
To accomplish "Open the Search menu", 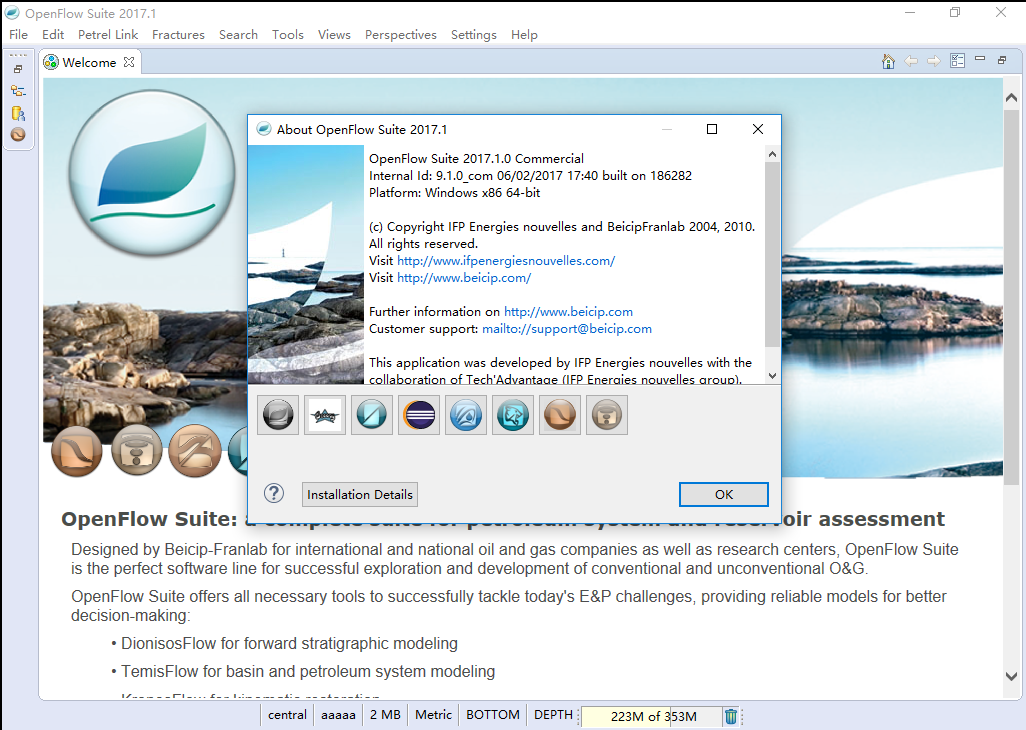I will (x=238, y=35).
